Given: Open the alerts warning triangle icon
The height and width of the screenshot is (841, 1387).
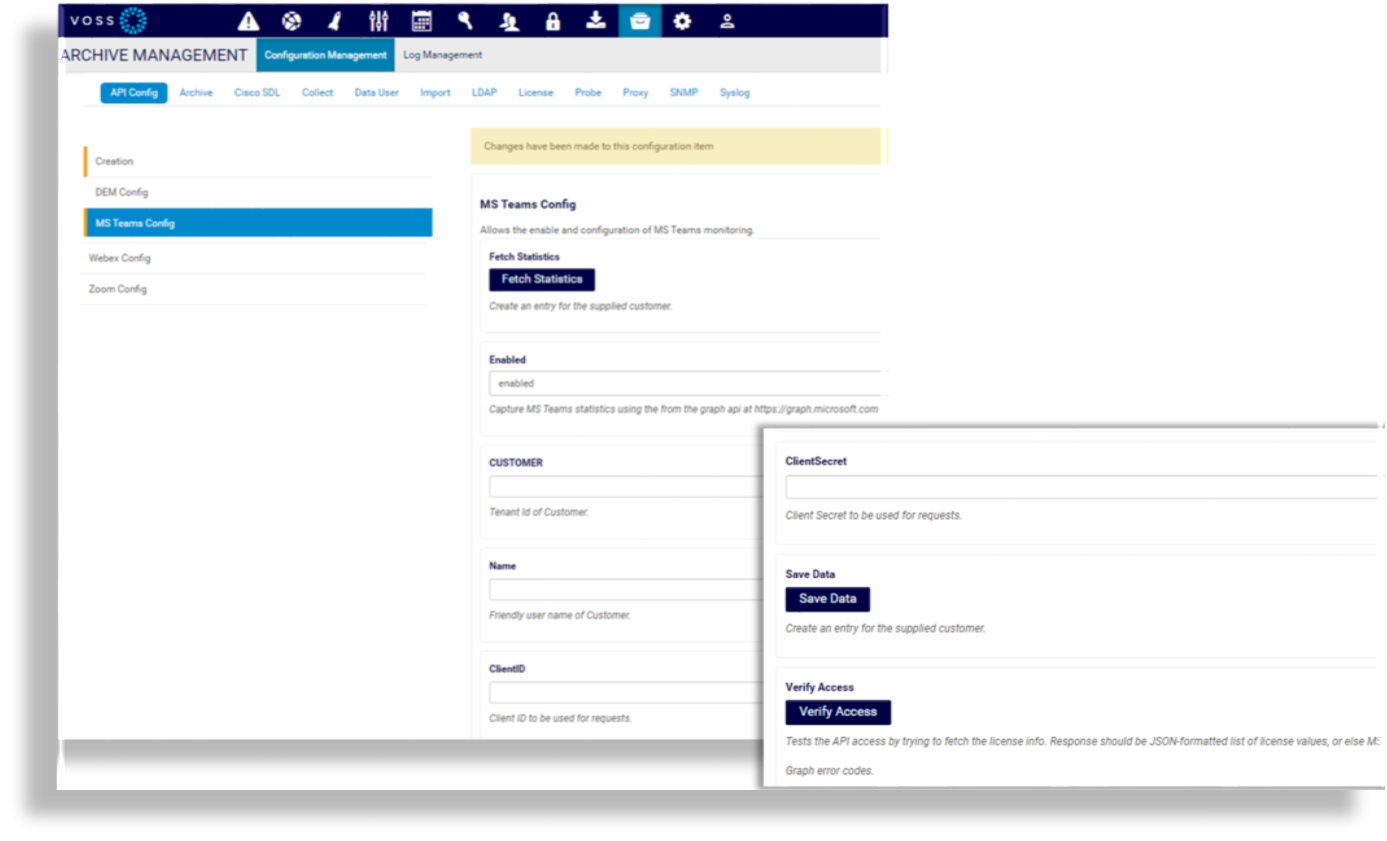Looking at the screenshot, I should point(248,21).
